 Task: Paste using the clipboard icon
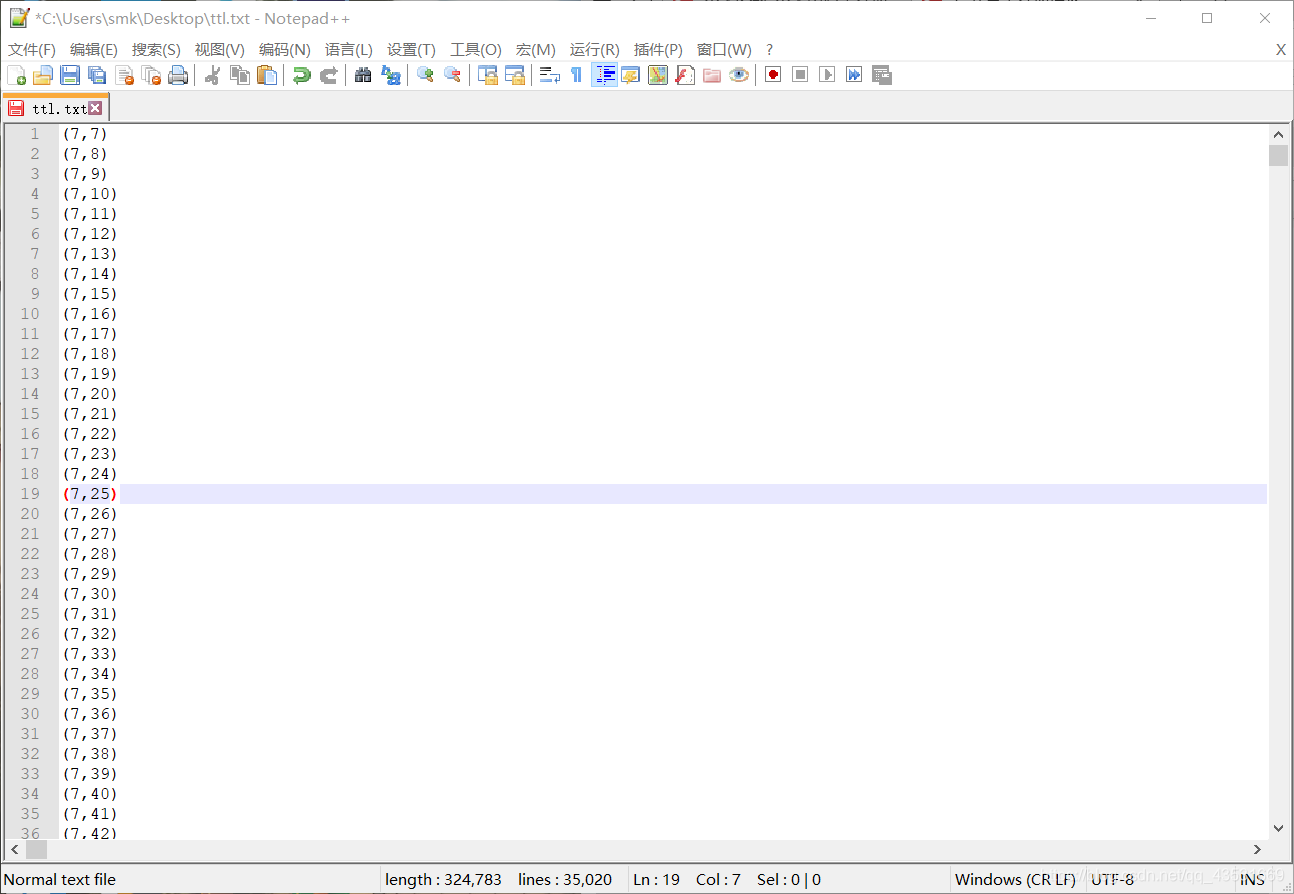pos(267,75)
